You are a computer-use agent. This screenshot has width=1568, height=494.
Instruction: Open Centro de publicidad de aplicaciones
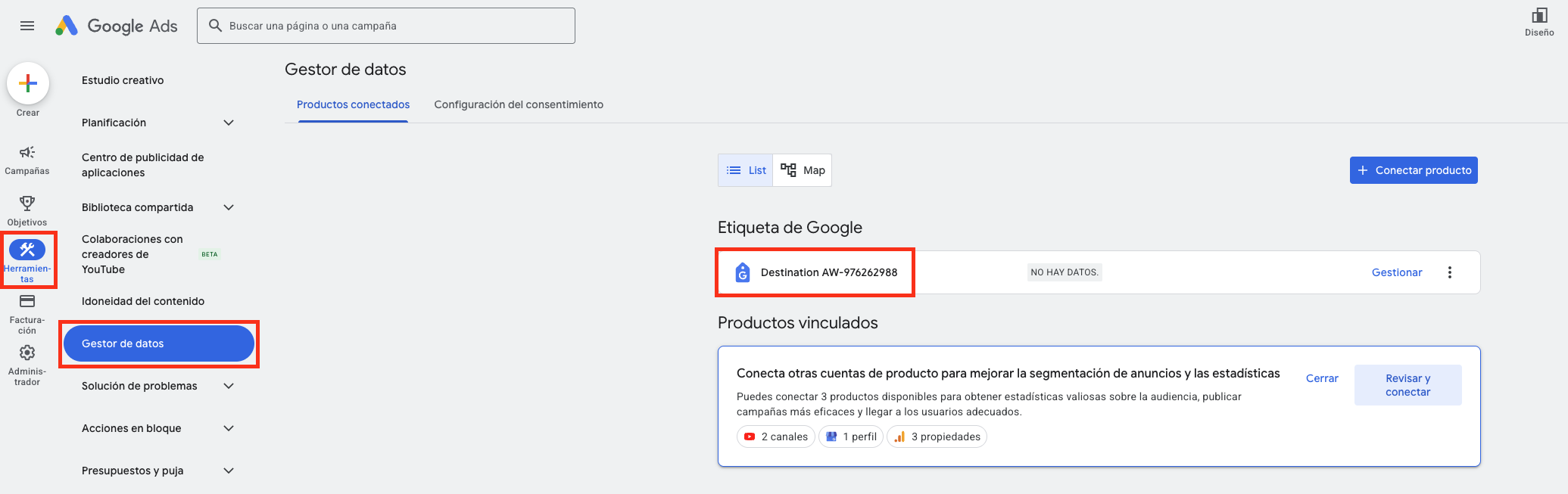point(143,165)
